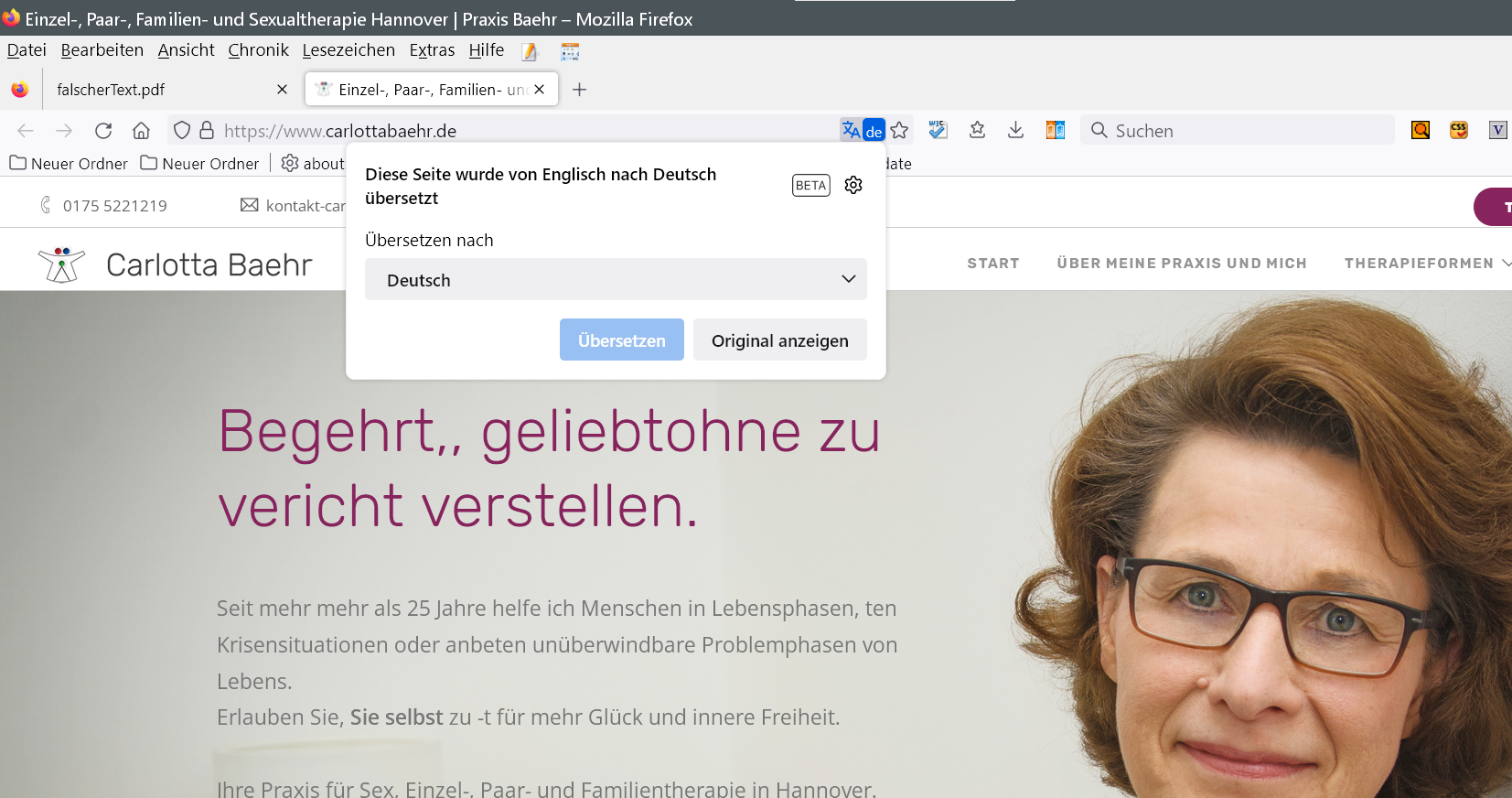Close the Einzel-, Paar-, Familien- tab
The width and height of the screenshot is (1512, 798).
(540, 90)
